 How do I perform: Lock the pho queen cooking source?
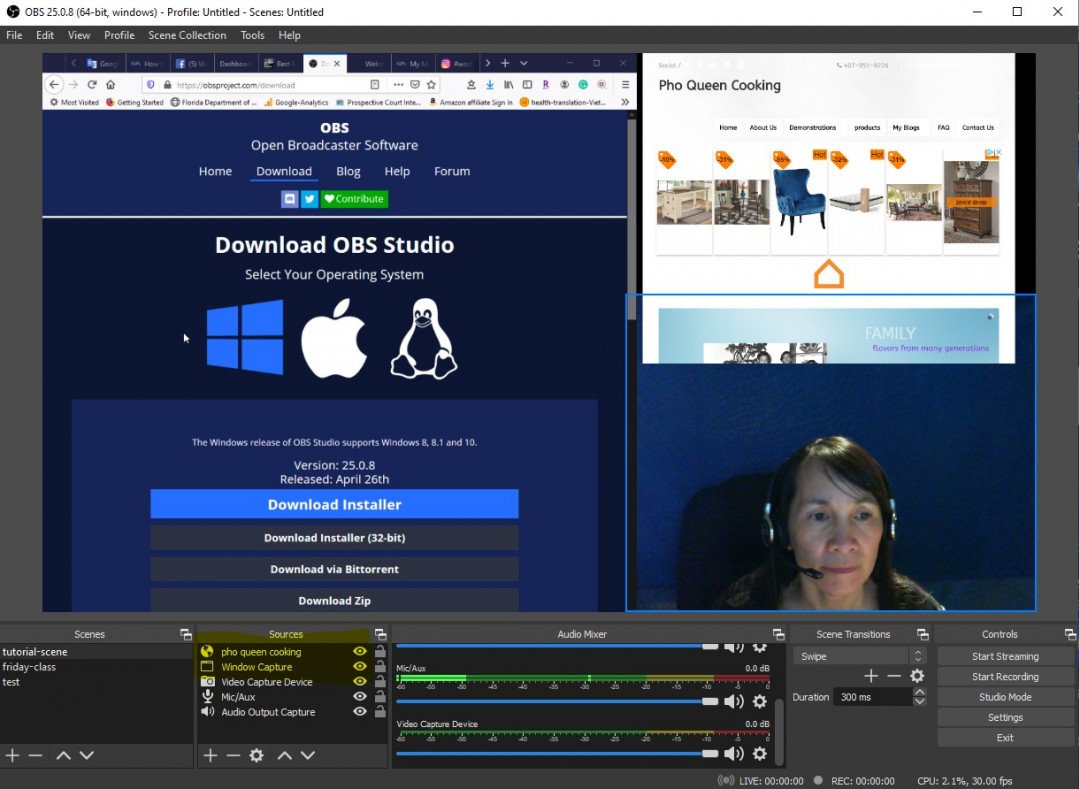pyautogui.click(x=380, y=651)
